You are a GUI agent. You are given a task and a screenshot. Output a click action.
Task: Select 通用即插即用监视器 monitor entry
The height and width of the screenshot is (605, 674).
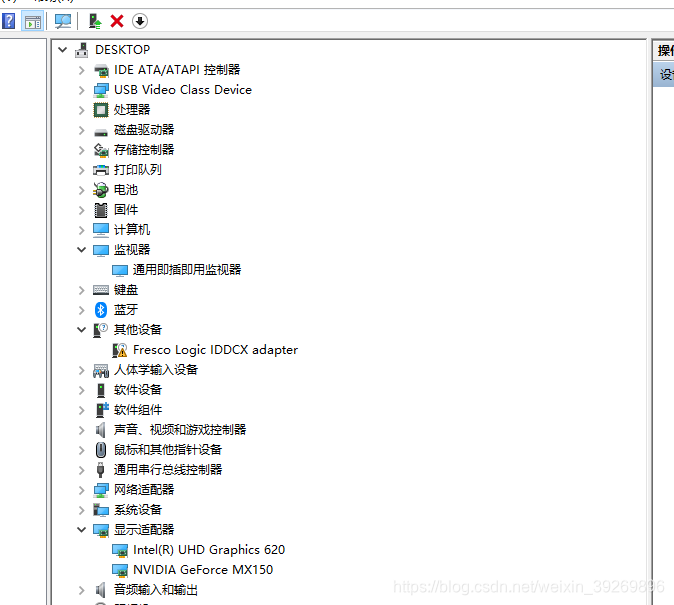pyautogui.click(x=187, y=270)
